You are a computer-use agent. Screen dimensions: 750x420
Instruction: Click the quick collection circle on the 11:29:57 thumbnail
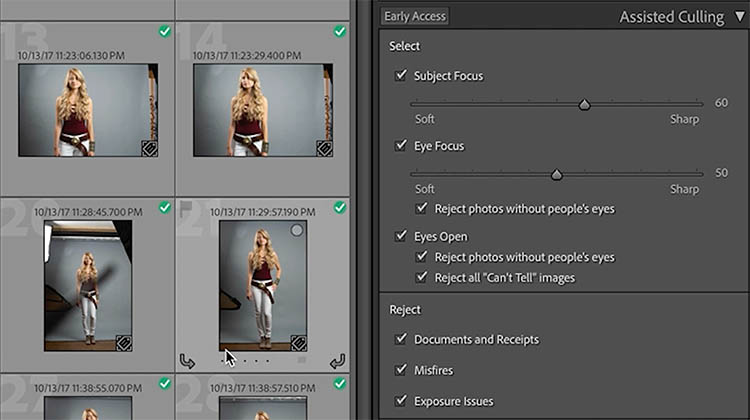pos(296,231)
